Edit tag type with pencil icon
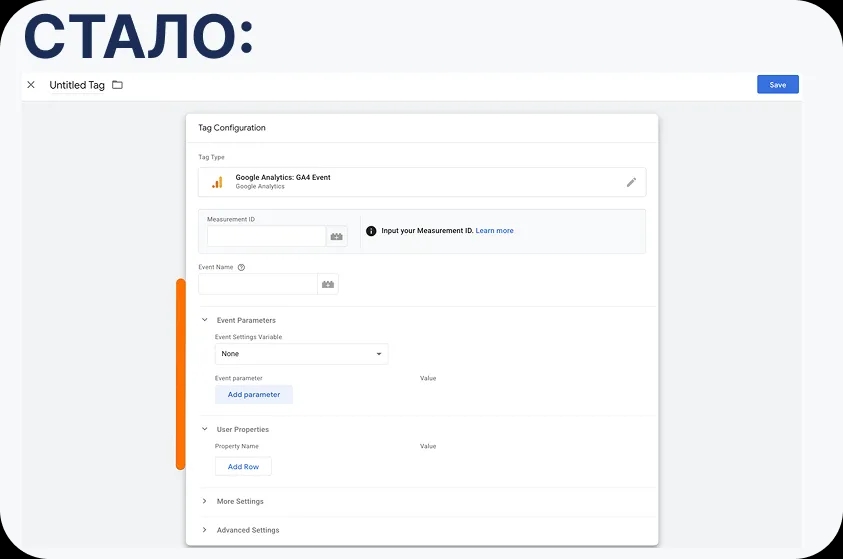 631,182
